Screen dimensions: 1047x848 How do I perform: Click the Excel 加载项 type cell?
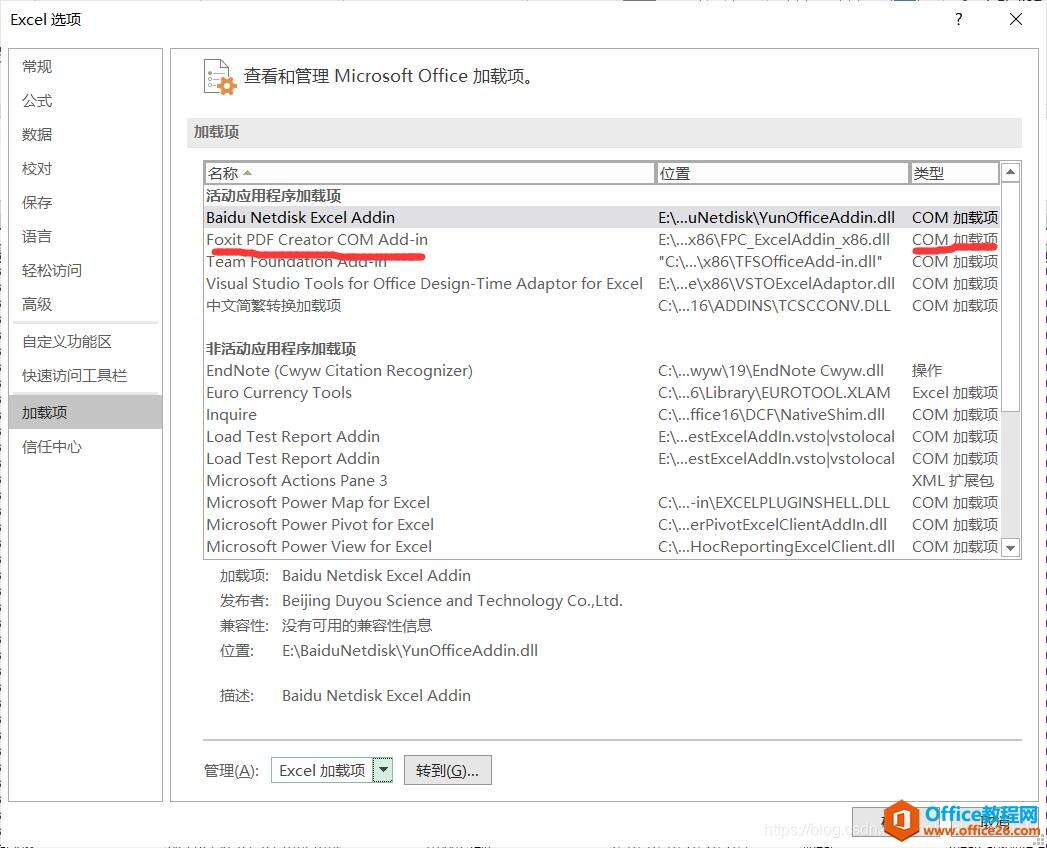(955, 393)
